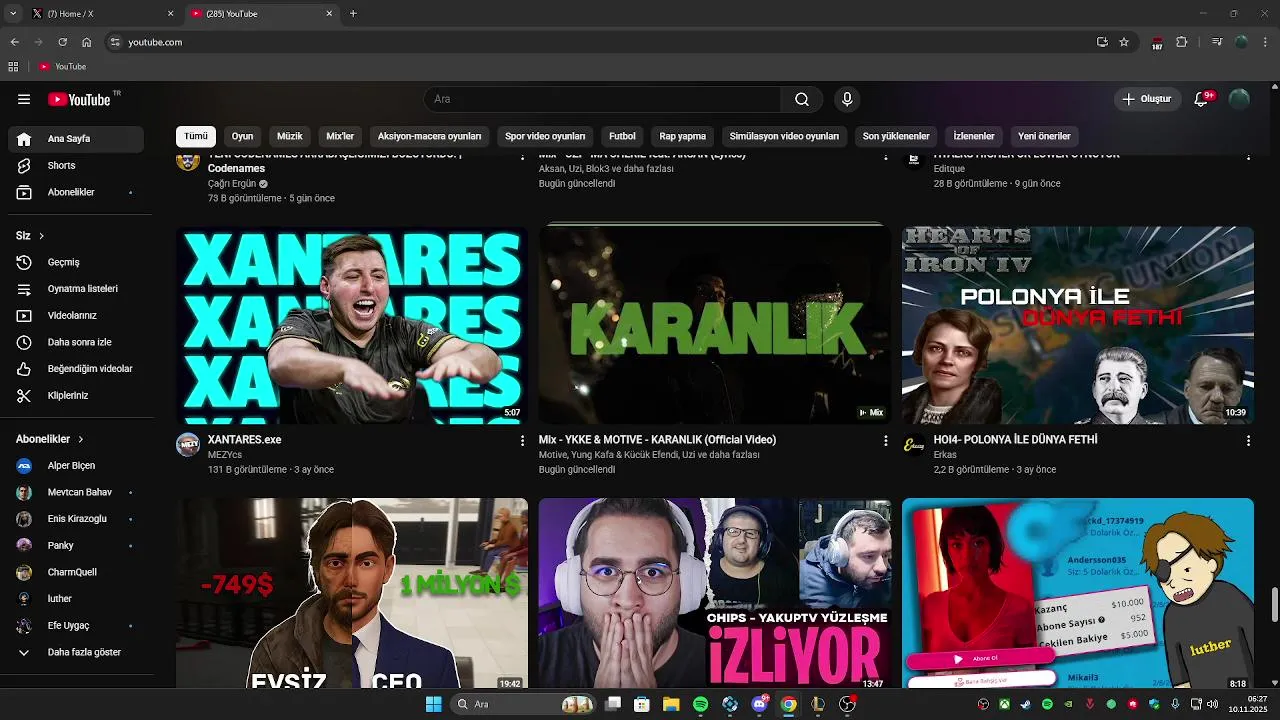Select the Rap yapma chip
This screenshot has height=720, width=1280.
tap(683, 136)
